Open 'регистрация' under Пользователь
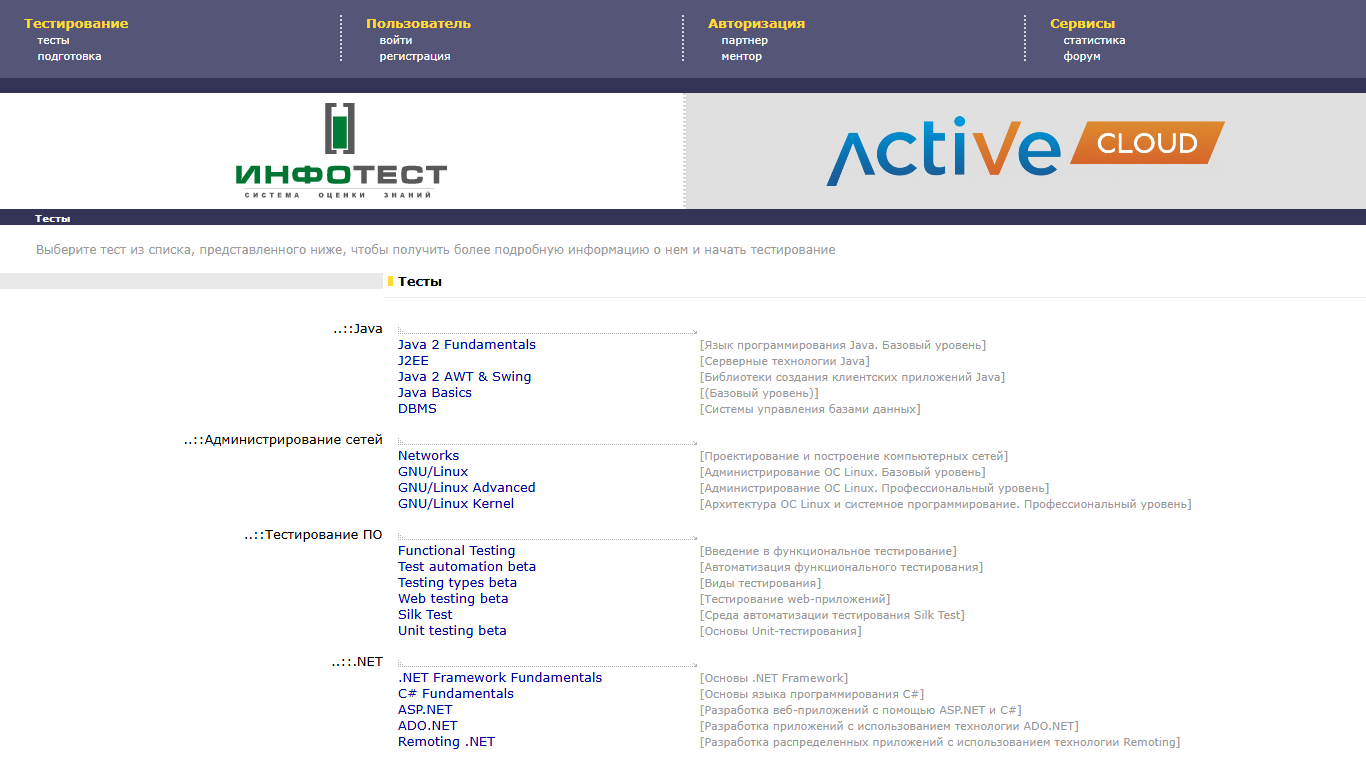The width and height of the screenshot is (1366, 768). (414, 57)
